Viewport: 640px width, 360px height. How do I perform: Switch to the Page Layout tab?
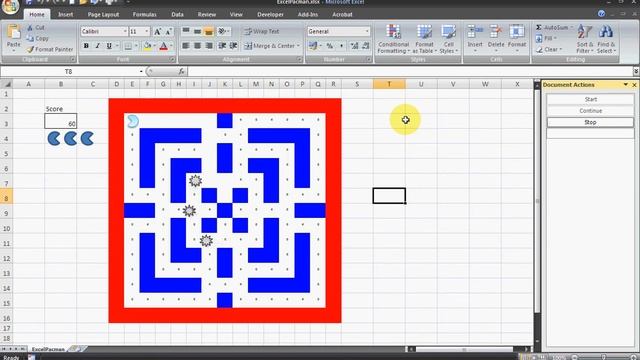[x=103, y=14]
